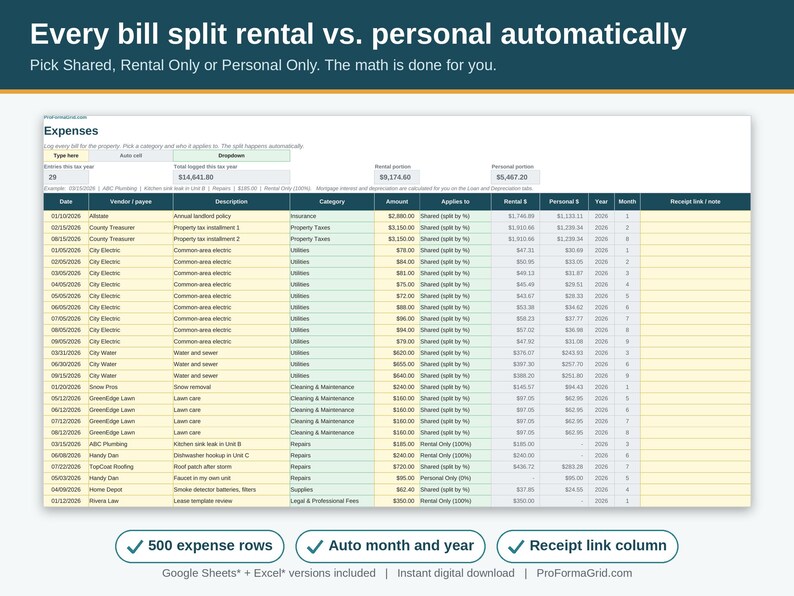Open Shared (split by %) dropdown in Allstate row
Screen dimensions: 794x596
(455, 216)
